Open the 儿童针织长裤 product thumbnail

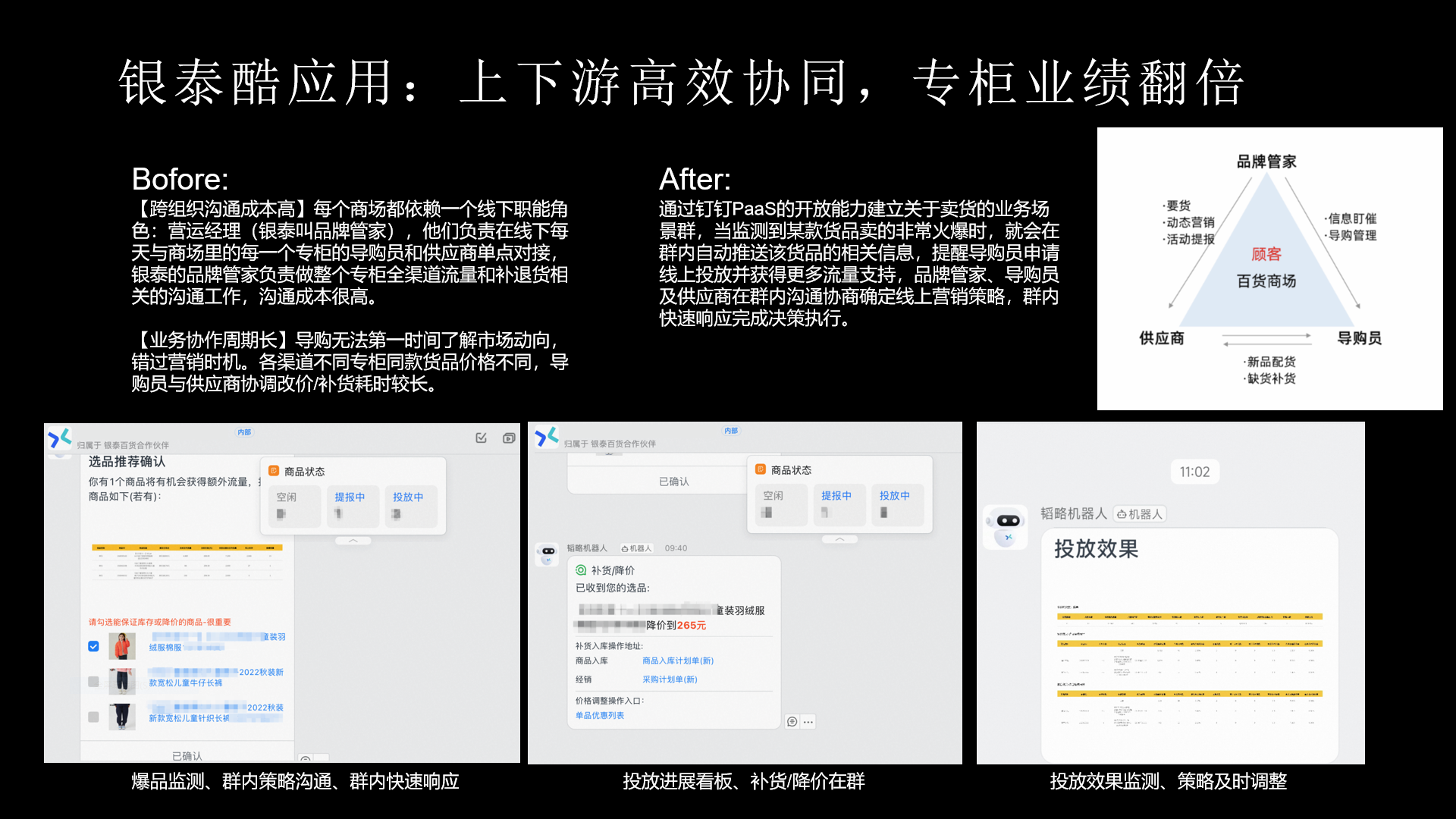pyautogui.click(x=121, y=717)
